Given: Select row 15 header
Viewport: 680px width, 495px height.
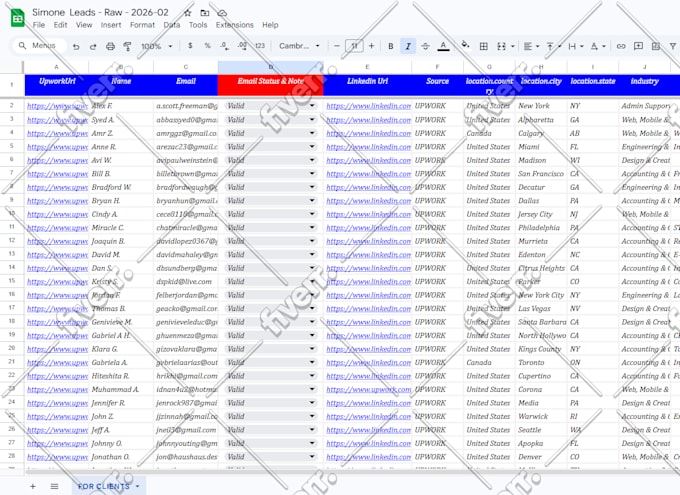Looking at the screenshot, I should click(12, 281).
